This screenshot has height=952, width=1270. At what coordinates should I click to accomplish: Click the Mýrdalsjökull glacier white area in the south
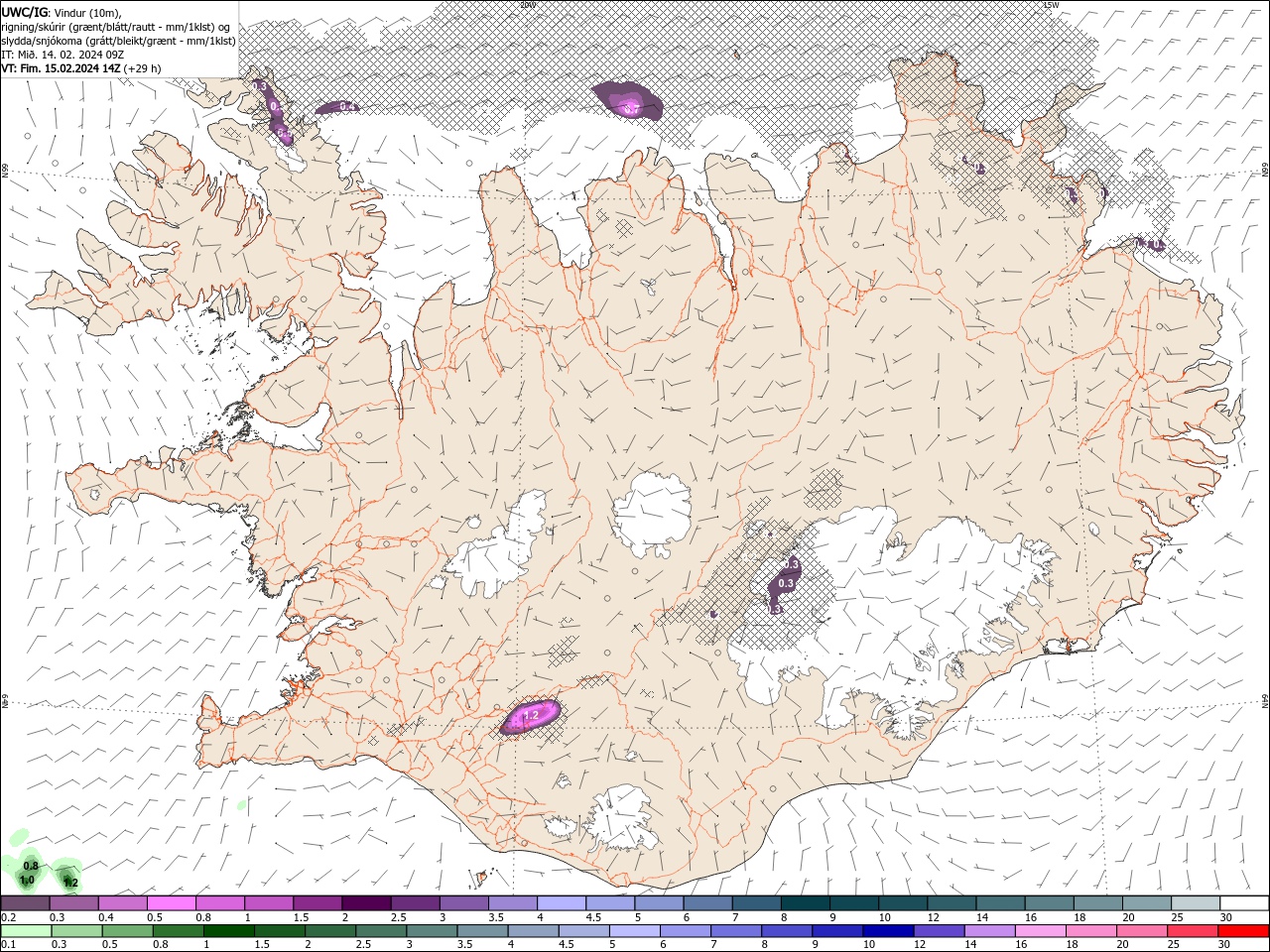(622, 819)
